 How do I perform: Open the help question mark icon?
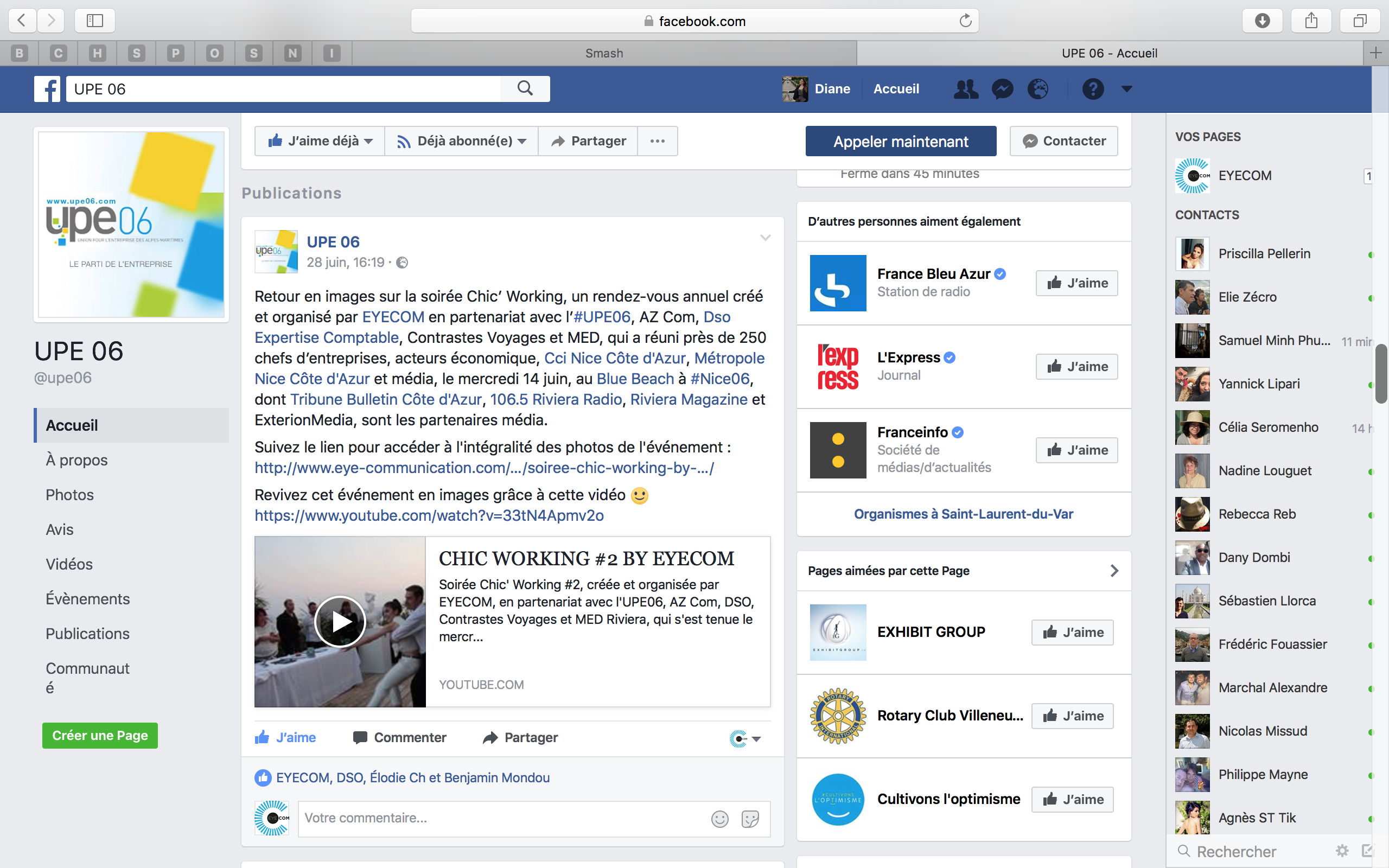pos(1093,89)
